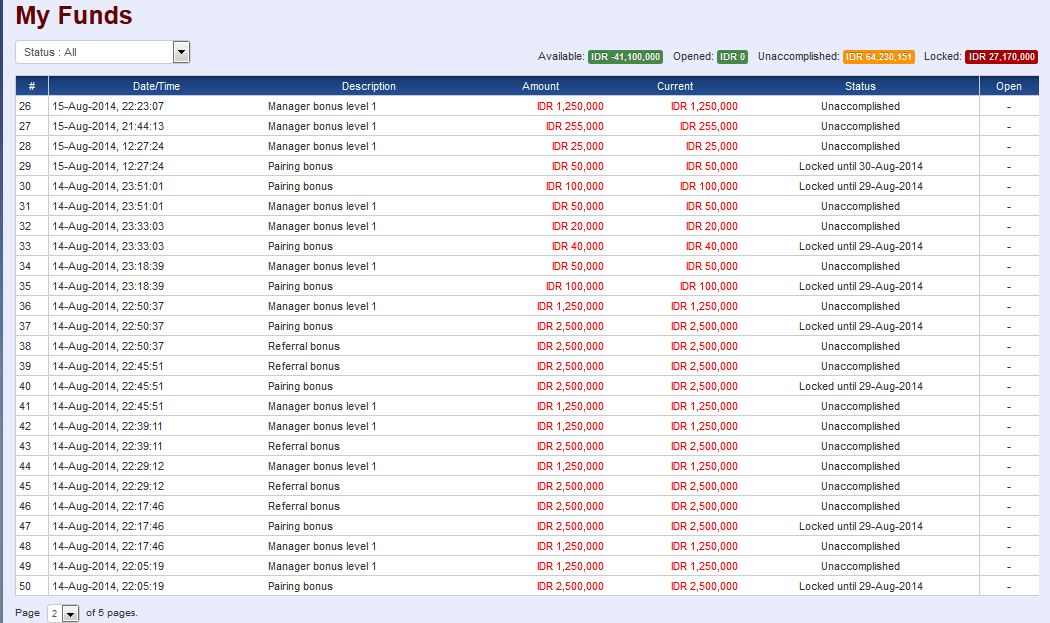Click the orange Unaccomplished total badge
The width and height of the screenshot is (1050, 623).
(879, 57)
